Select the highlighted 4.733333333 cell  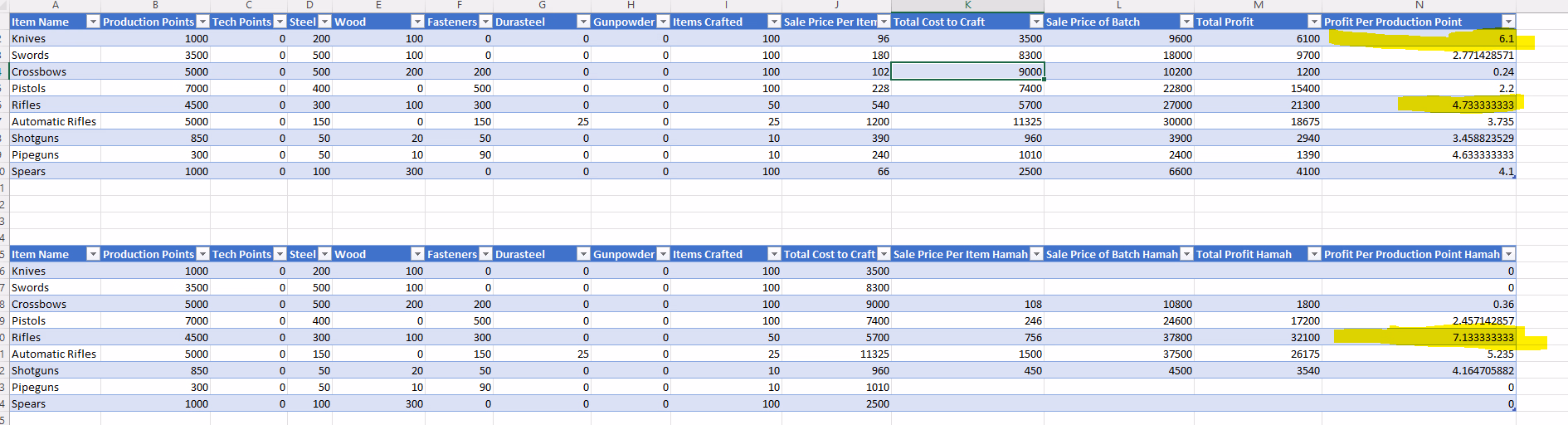tap(1419, 105)
